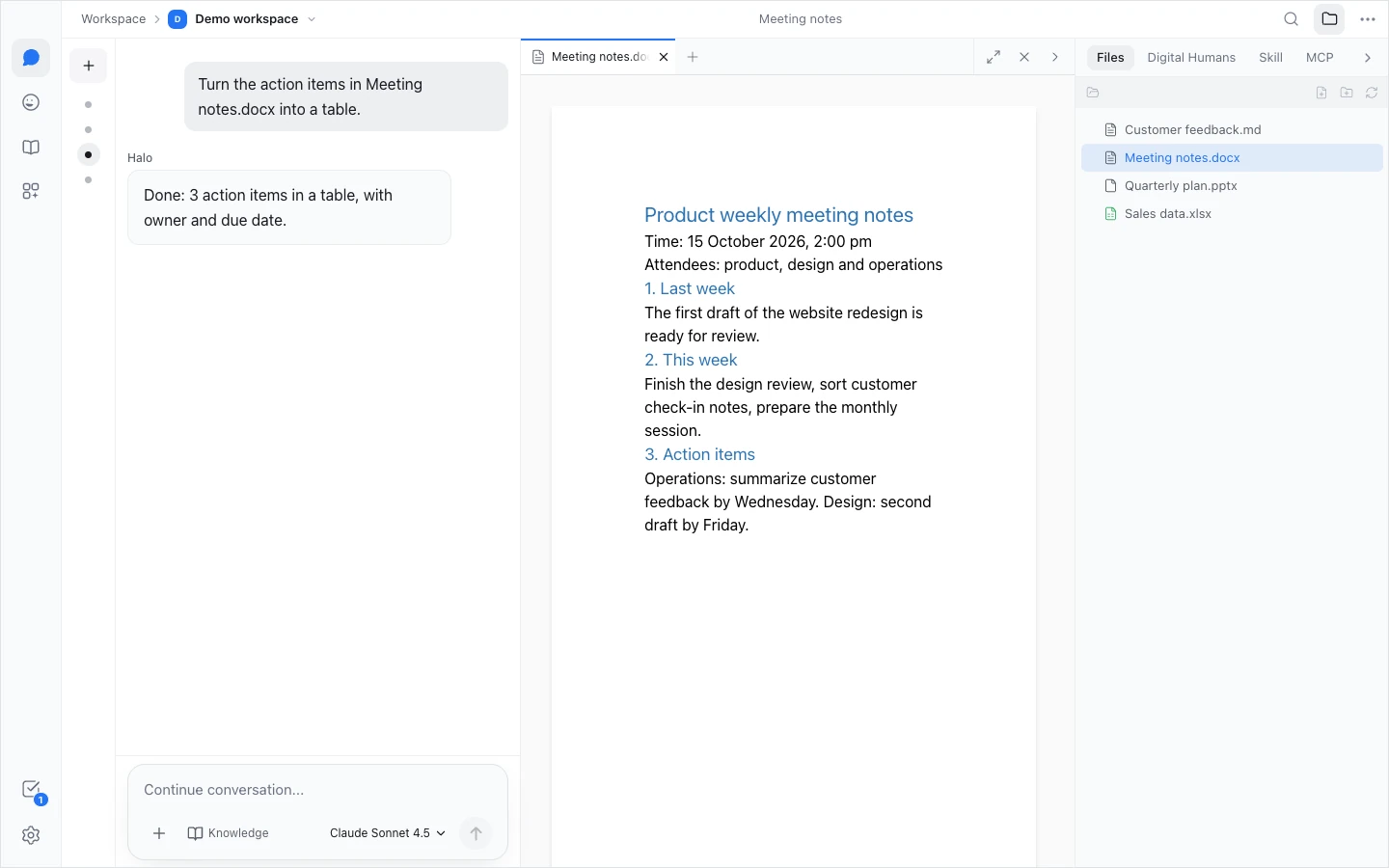
Task: Open the apps grid icon in the left sidebar
Action: pos(31,191)
